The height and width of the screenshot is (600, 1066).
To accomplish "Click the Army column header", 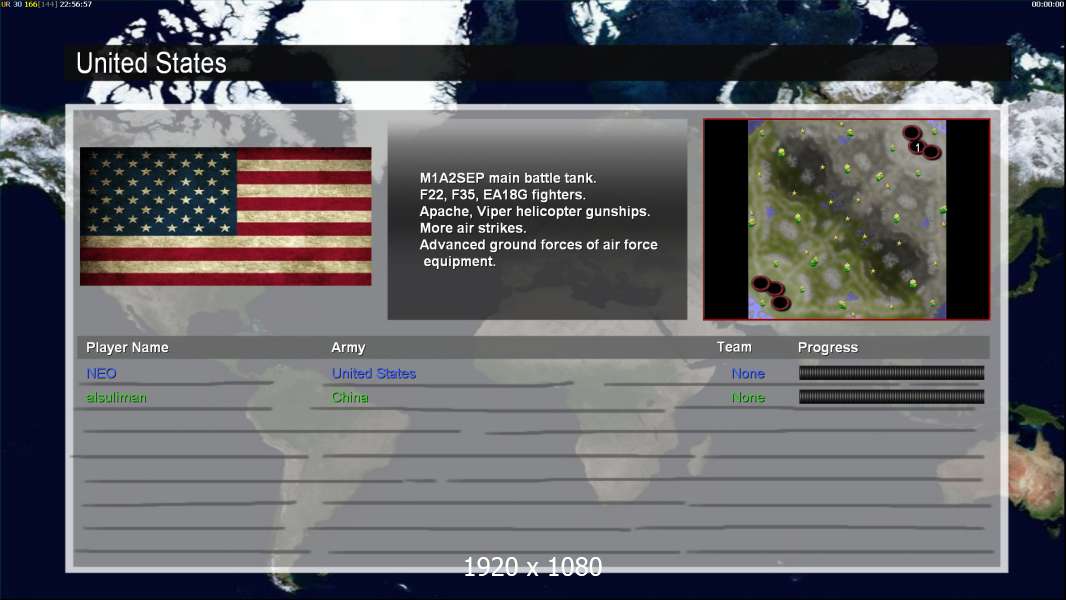I will tap(348, 347).
